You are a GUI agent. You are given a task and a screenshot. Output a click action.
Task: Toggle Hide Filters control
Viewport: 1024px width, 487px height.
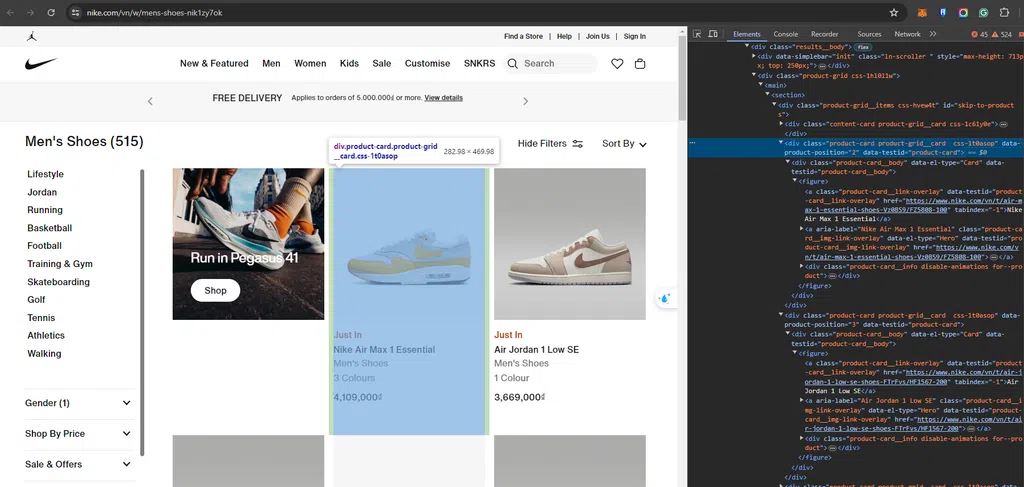coord(550,144)
